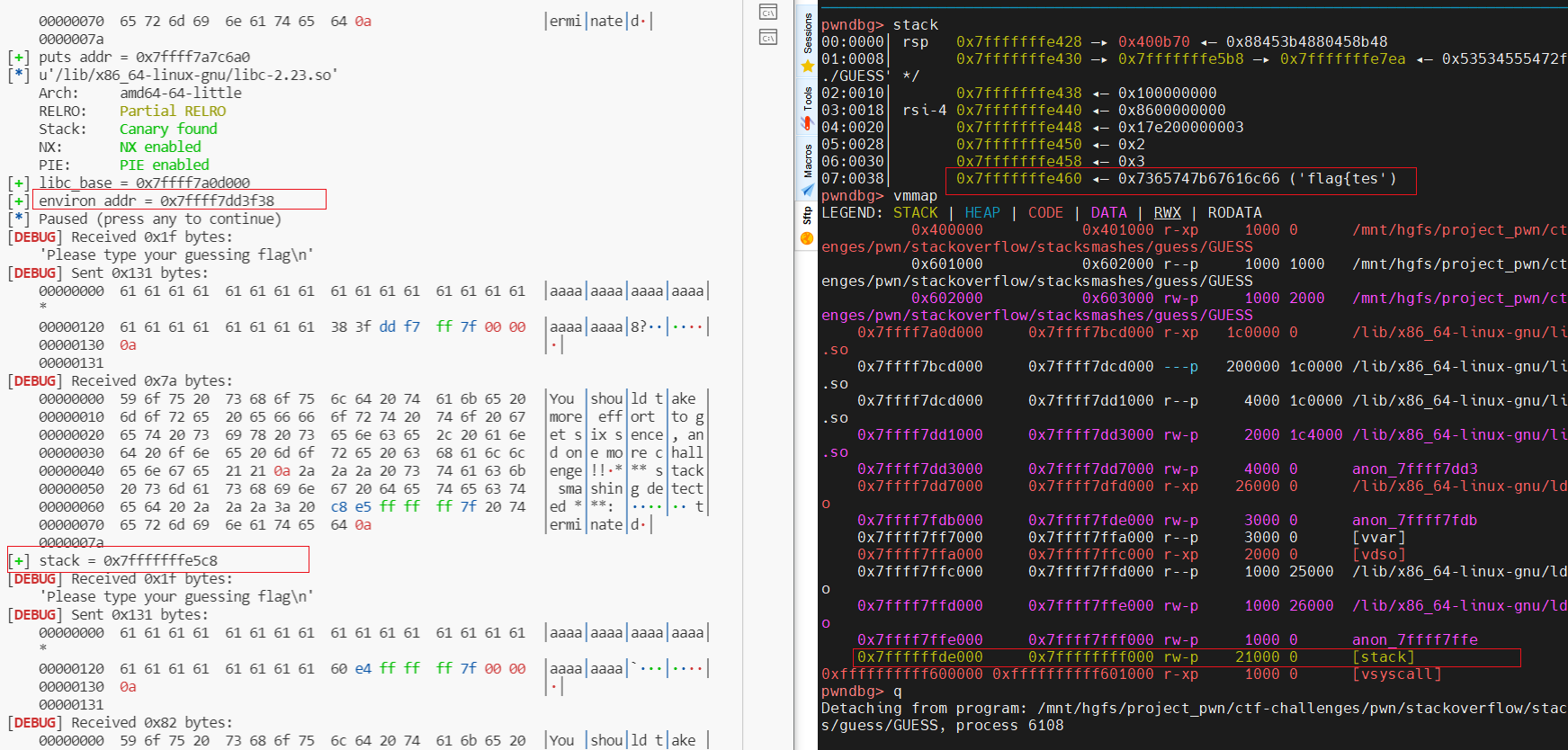Click the 0x17e200000003 stack value
Viewport: 1568px width, 750px height.
(x=1181, y=127)
